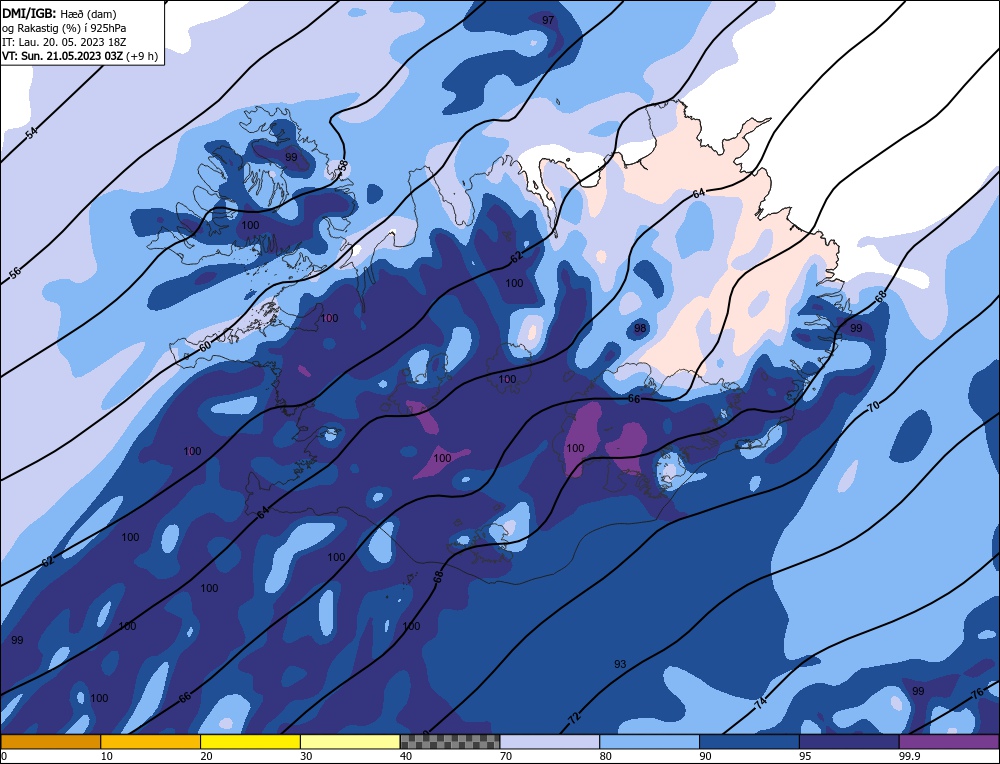
Task: Click the valid time 'VT: Sun. 21.05.2023 03Z'
Action: (62, 56)
